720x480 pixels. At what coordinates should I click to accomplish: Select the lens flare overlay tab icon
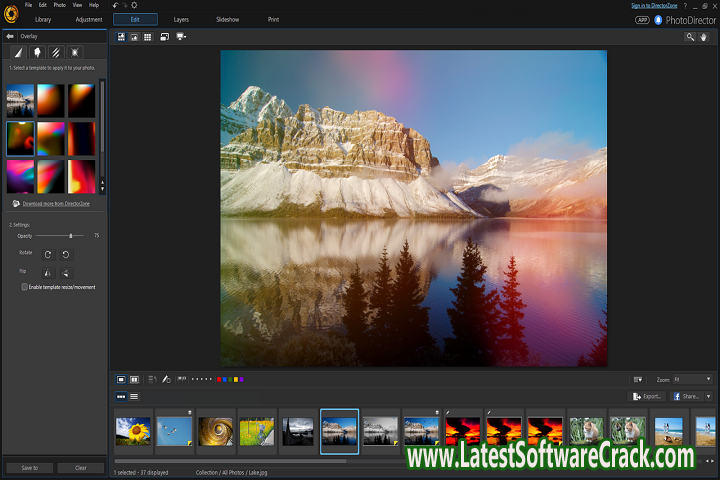coord(75,52)
